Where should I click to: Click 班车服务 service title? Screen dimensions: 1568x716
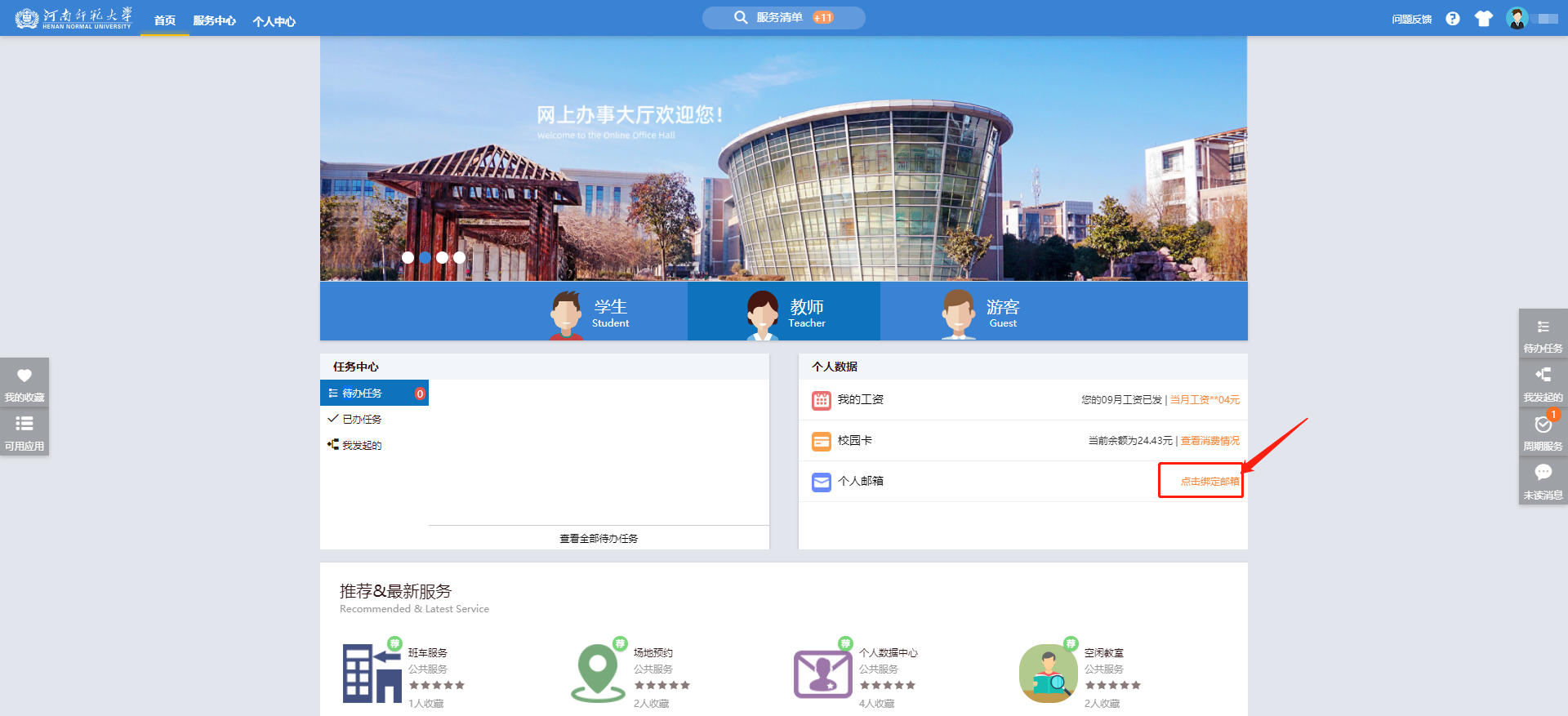click(x=428, y=652)
